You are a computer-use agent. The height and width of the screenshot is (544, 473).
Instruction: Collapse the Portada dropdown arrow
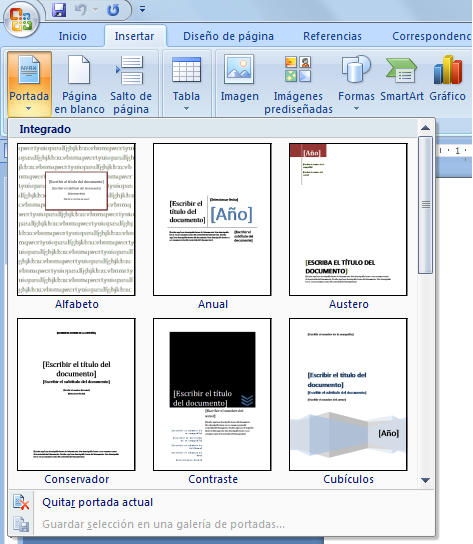pyautogui.click(x=28, y=109)
